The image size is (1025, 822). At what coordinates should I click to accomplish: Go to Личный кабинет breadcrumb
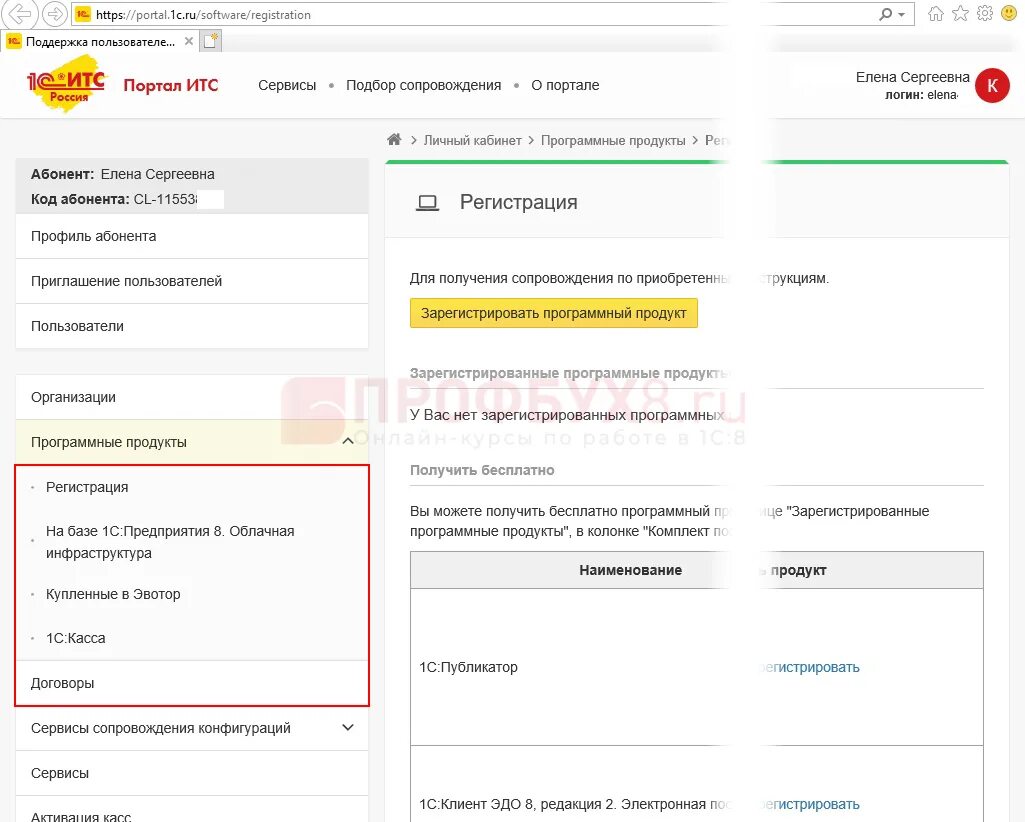pyautogui.click(x=473, y=140)
